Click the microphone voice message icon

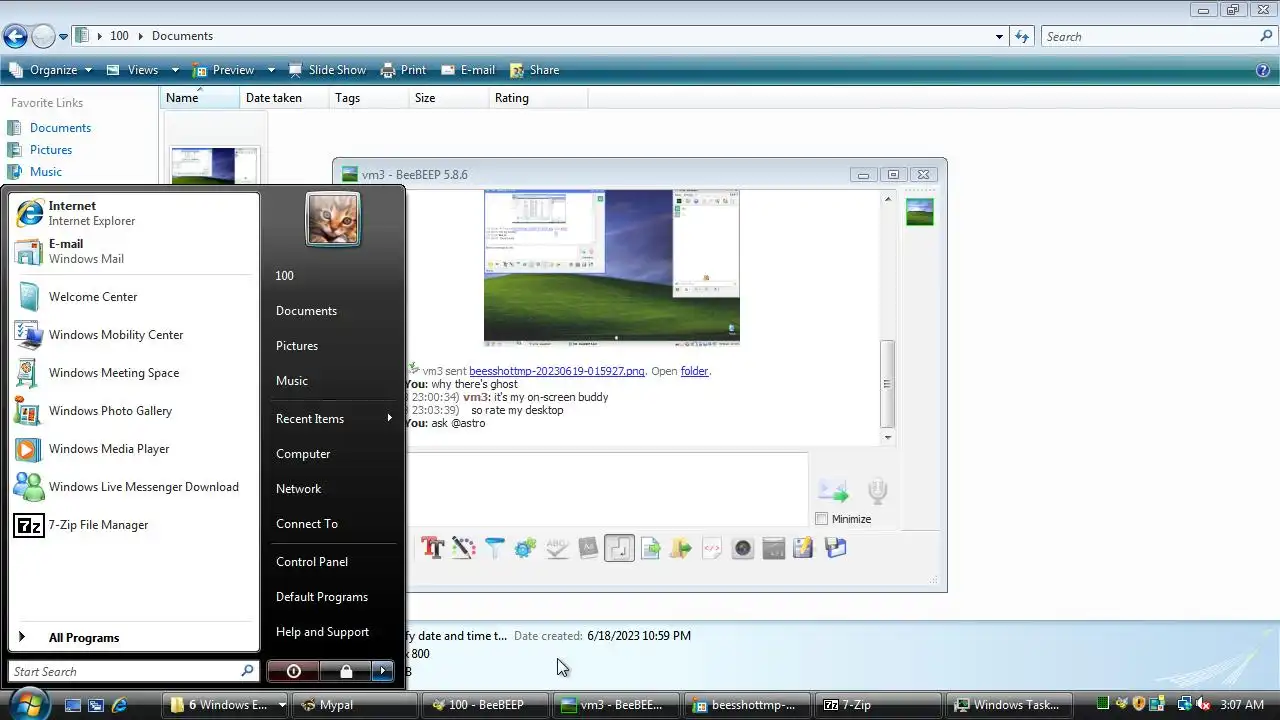coord(877,490)
